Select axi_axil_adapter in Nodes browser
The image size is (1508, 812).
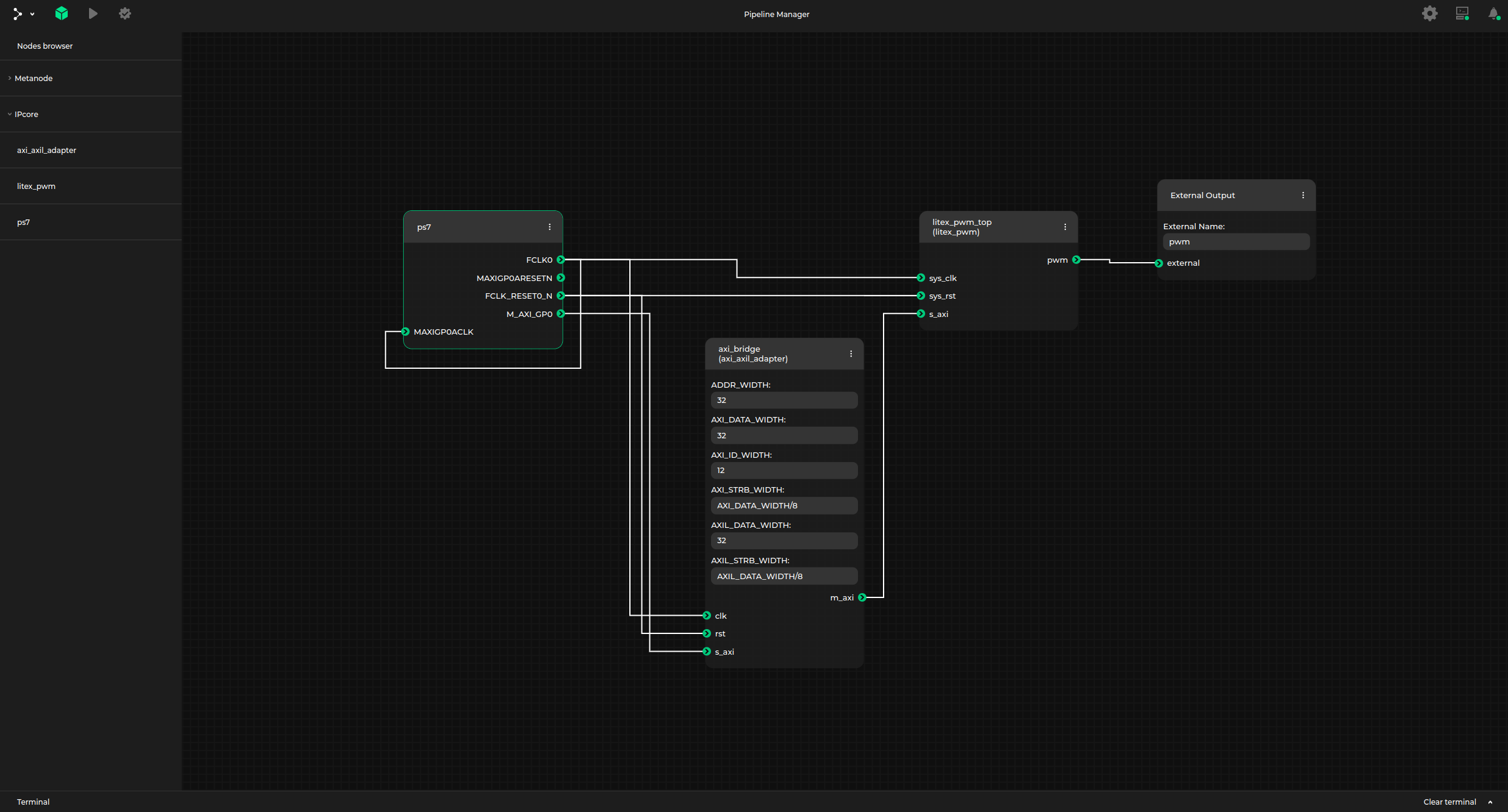91,150
